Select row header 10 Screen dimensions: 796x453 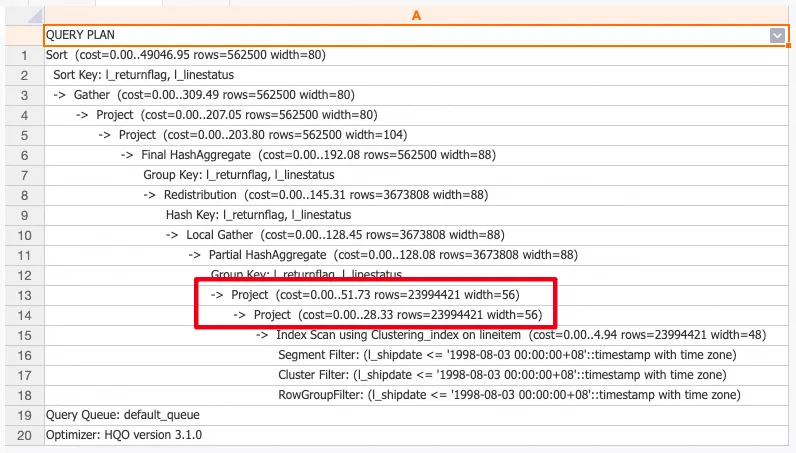click(x=24, y=235)
